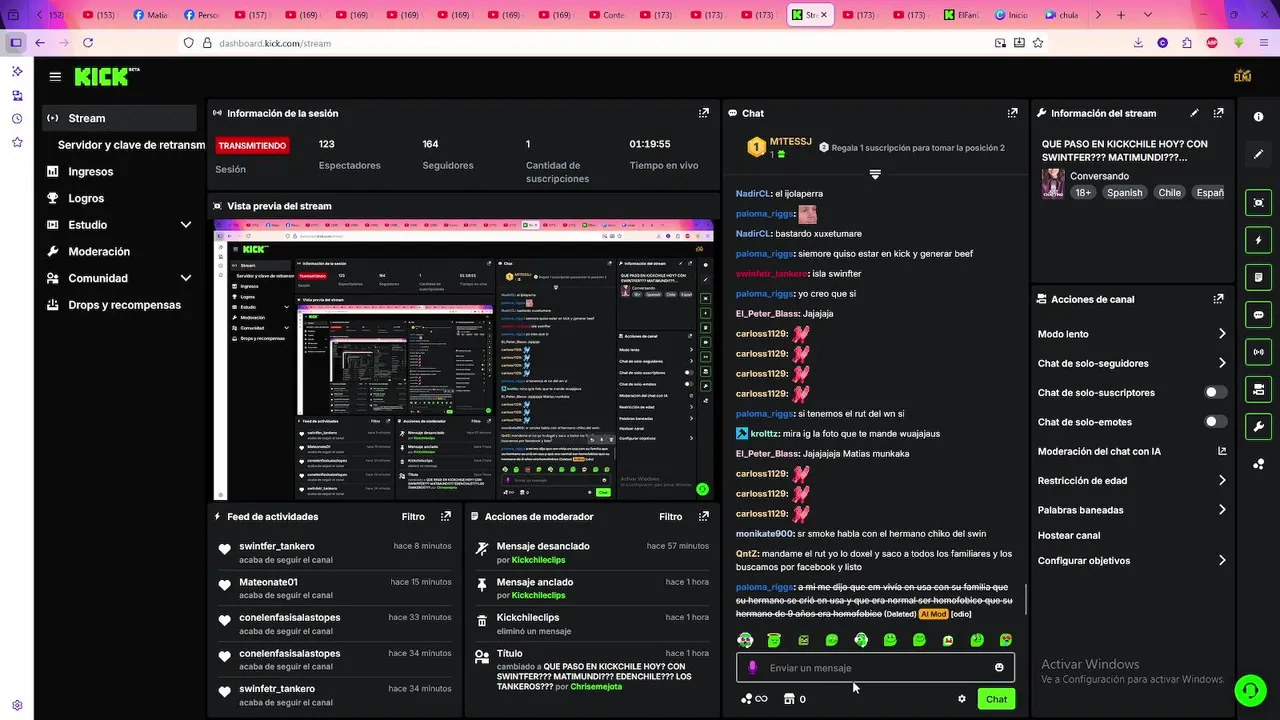Toggle the chat bubble widget icon in the right sidebar
The height and width of the screenshot is (720, 1280).
[1258, 314]
